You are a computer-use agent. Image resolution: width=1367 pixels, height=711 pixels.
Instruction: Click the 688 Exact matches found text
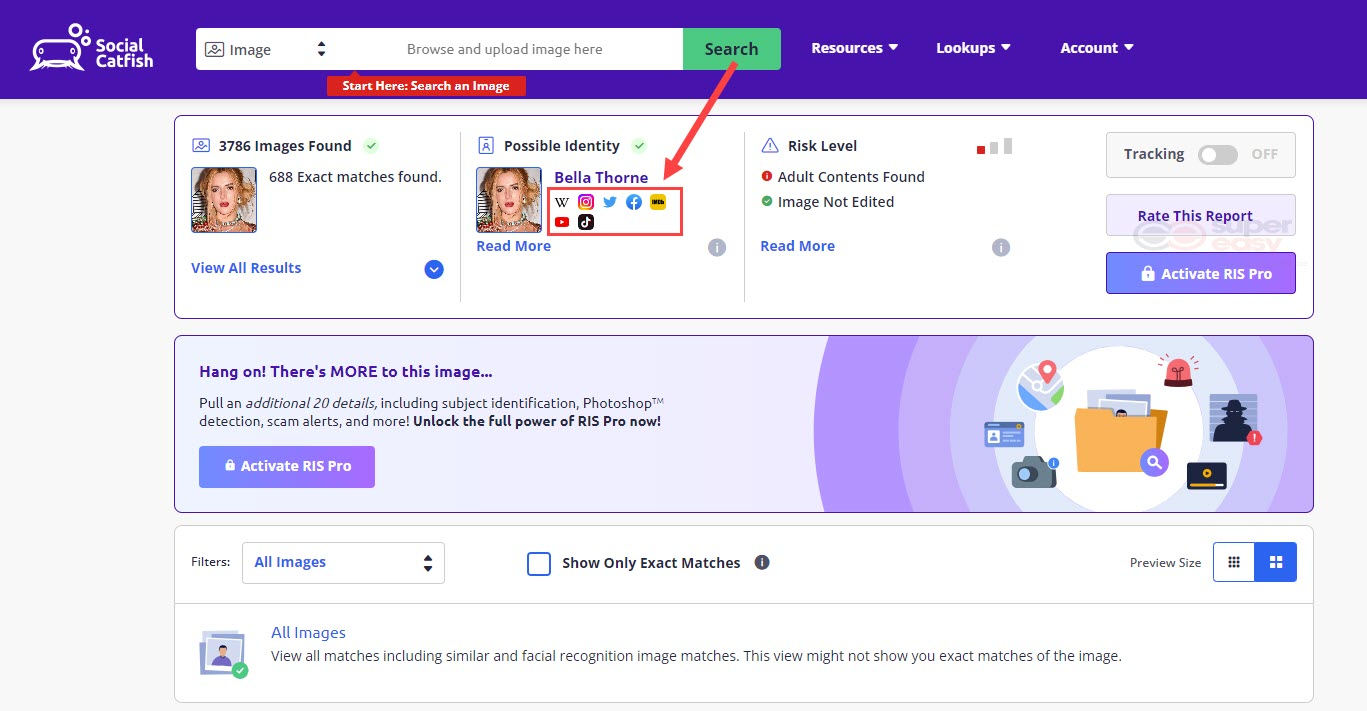click(x=355, y=177)
